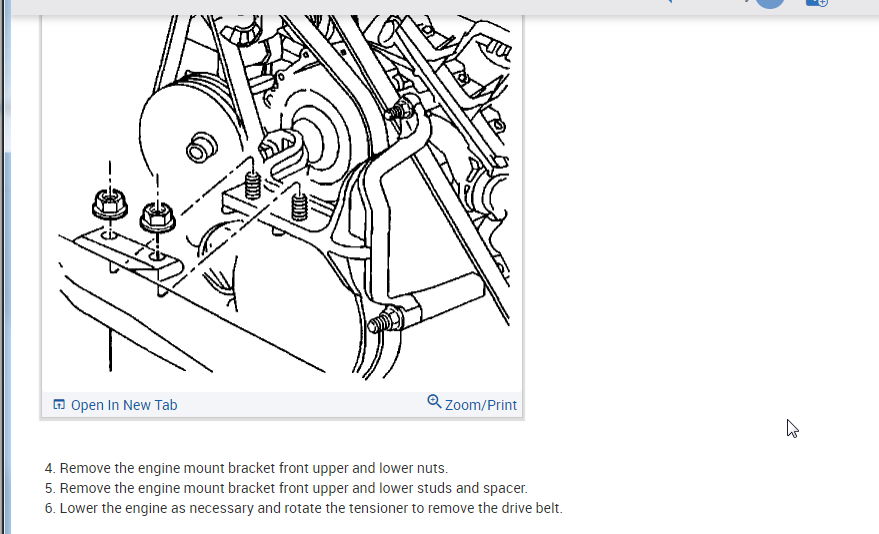879x534 pixels.
Task: Click the magnifier icon beside Zoom/Print
Action: click(434, 402)
